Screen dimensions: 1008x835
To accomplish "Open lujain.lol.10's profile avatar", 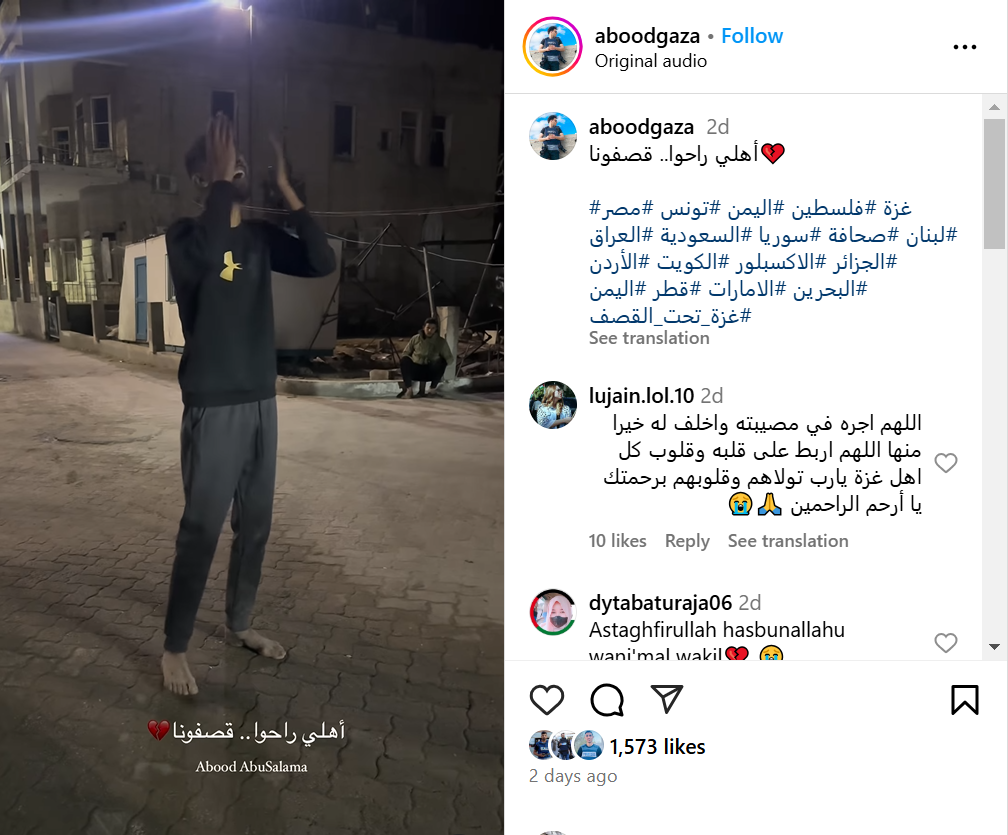I will [x=553, y=405].
